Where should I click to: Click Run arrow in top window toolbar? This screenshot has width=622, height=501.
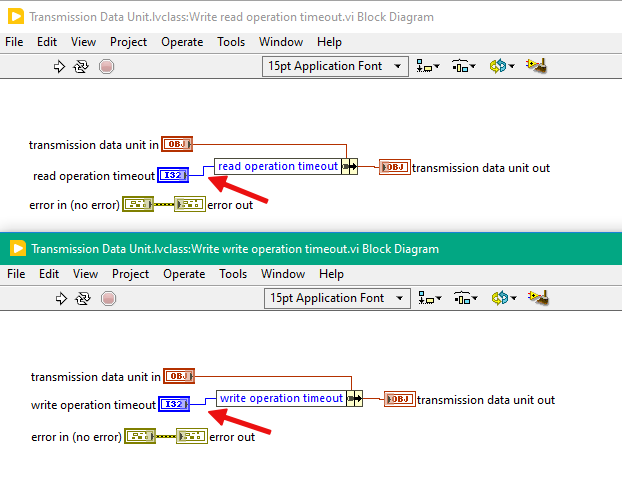click(x=59, y=66)
